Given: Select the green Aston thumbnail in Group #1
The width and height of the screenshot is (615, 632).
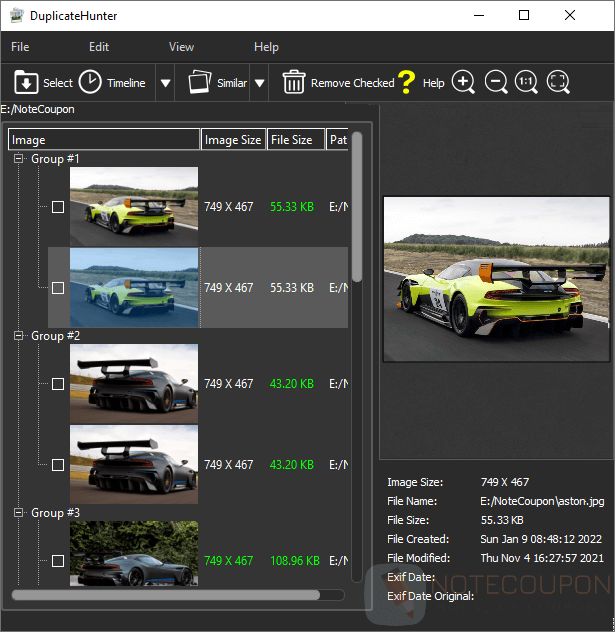Looking at the screenshot, I should (x=134, y=206).
